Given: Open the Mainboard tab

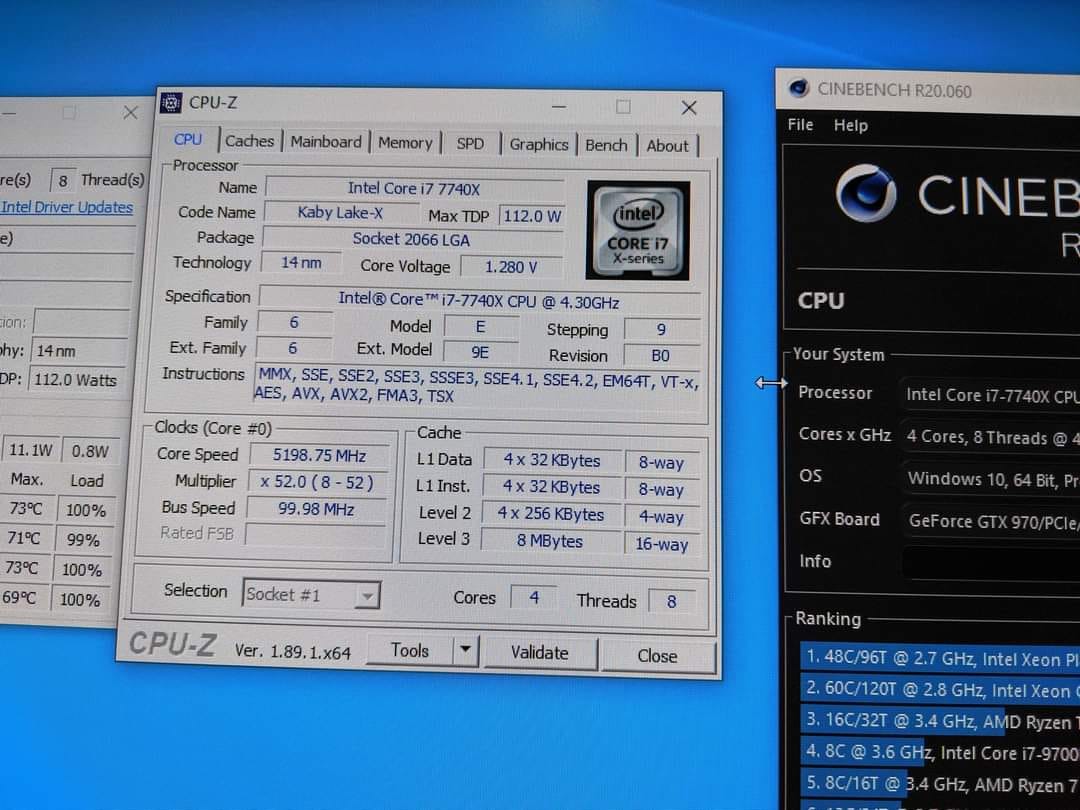Looking at the screenshot, I should coord(326,142).
